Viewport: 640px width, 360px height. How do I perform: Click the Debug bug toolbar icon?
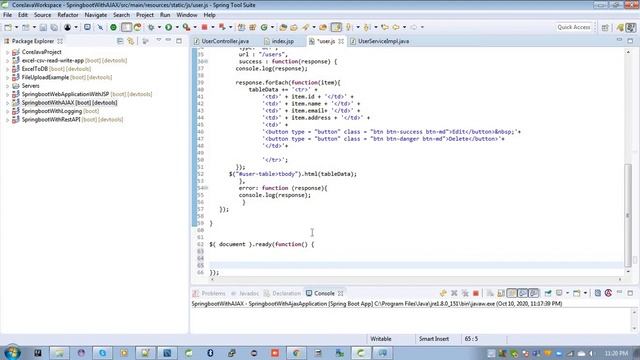(x=151, y=27)
